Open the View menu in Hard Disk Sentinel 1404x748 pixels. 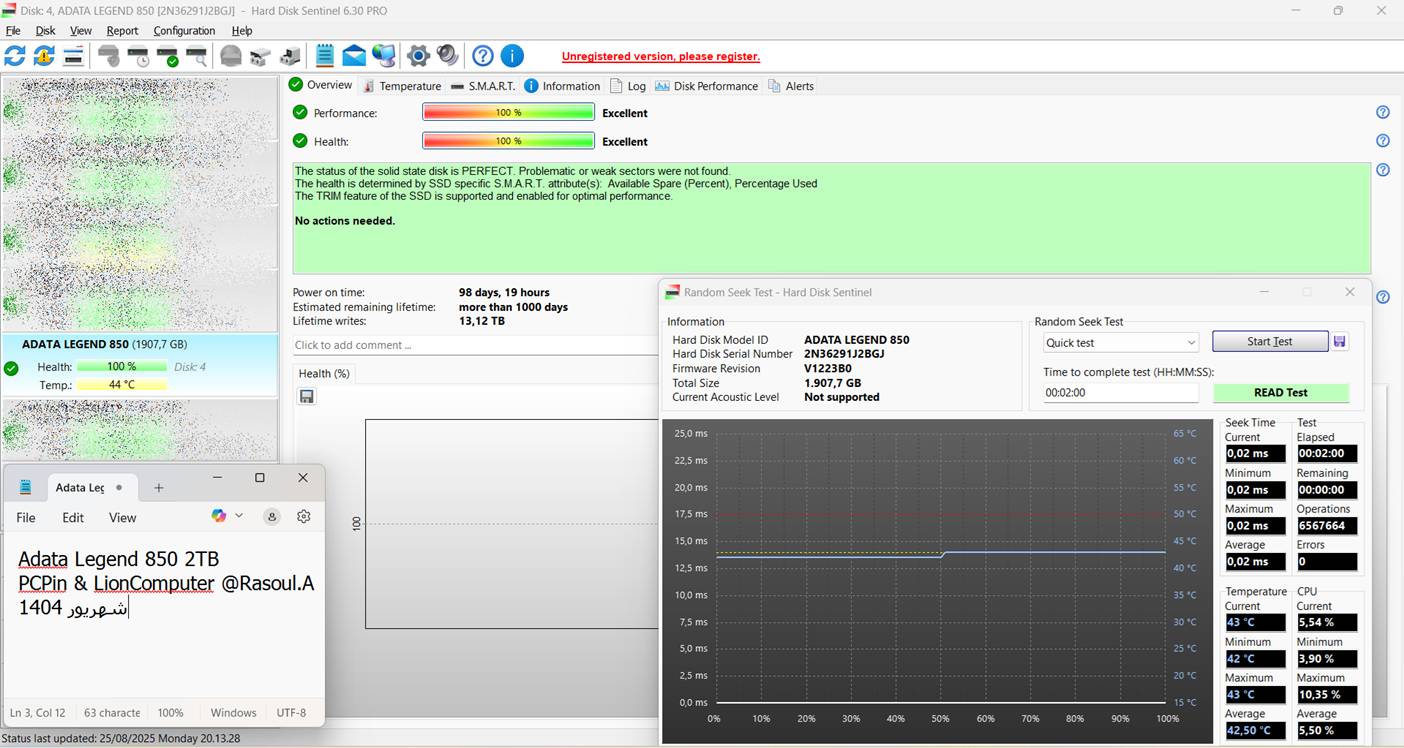click(x=81, y=31)
